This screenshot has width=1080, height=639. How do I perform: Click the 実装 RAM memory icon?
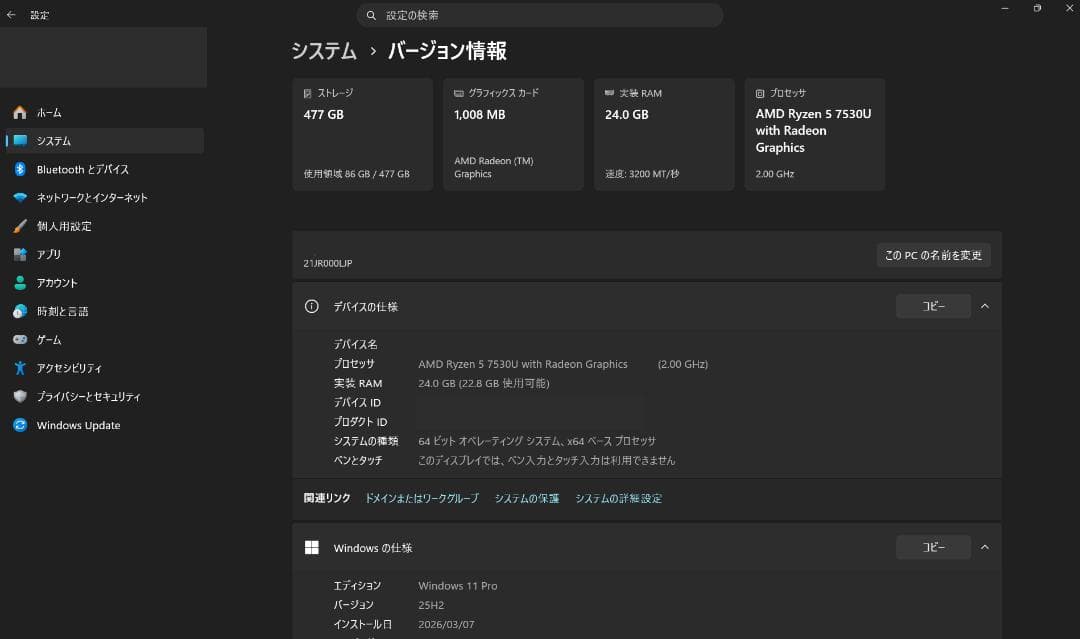[609, 93]
